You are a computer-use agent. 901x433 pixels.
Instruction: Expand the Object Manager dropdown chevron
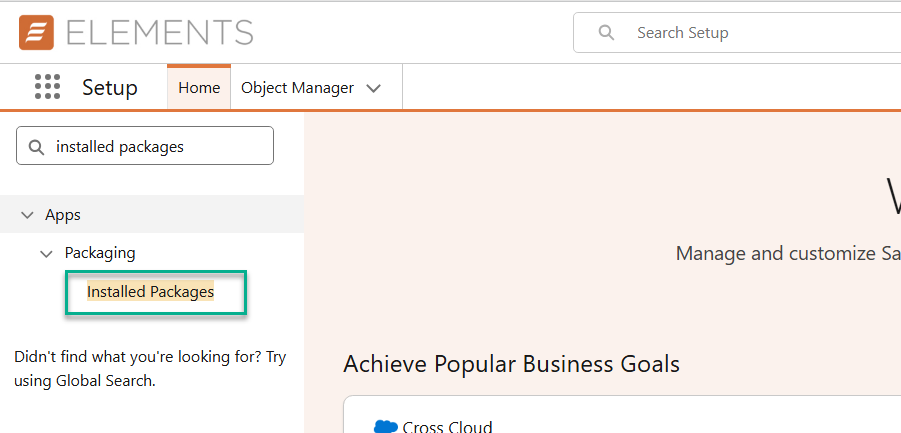[x=374, y=88]
